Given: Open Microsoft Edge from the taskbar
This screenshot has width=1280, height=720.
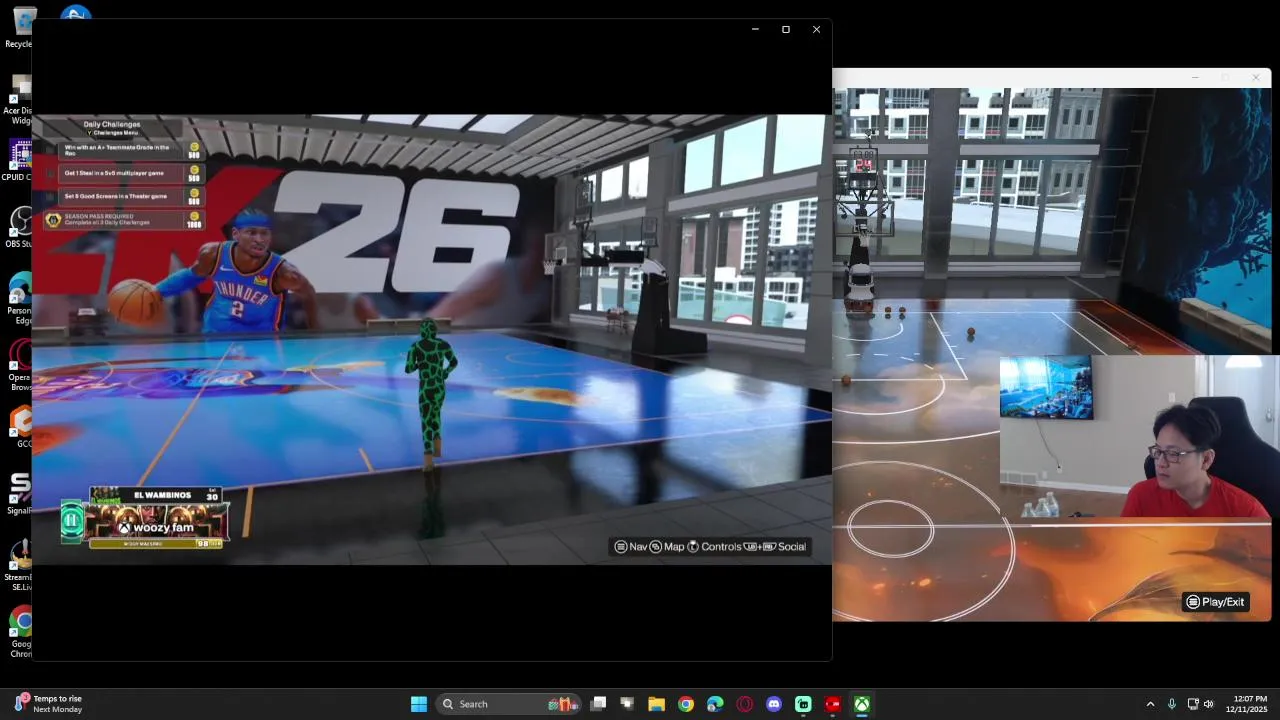Looking at the screenshot, I should [715, 704].
